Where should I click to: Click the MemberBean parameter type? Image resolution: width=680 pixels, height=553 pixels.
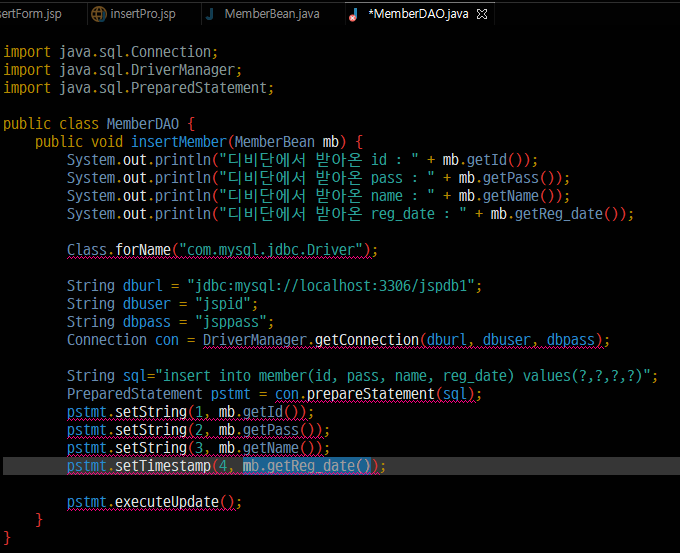[275, 142]
